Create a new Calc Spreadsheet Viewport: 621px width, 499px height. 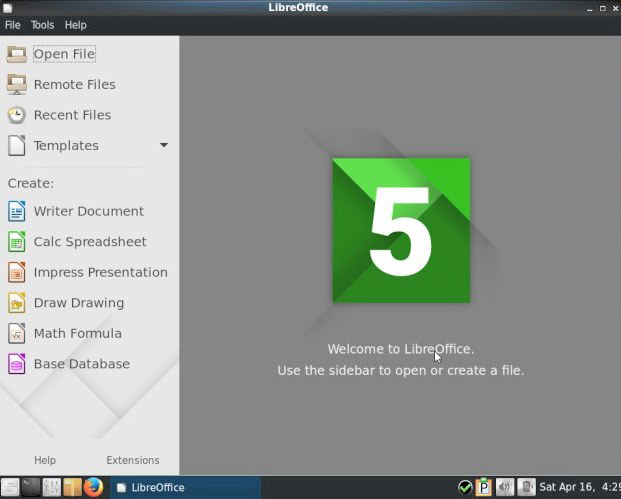pyautogui.click(x=77, y=242)
